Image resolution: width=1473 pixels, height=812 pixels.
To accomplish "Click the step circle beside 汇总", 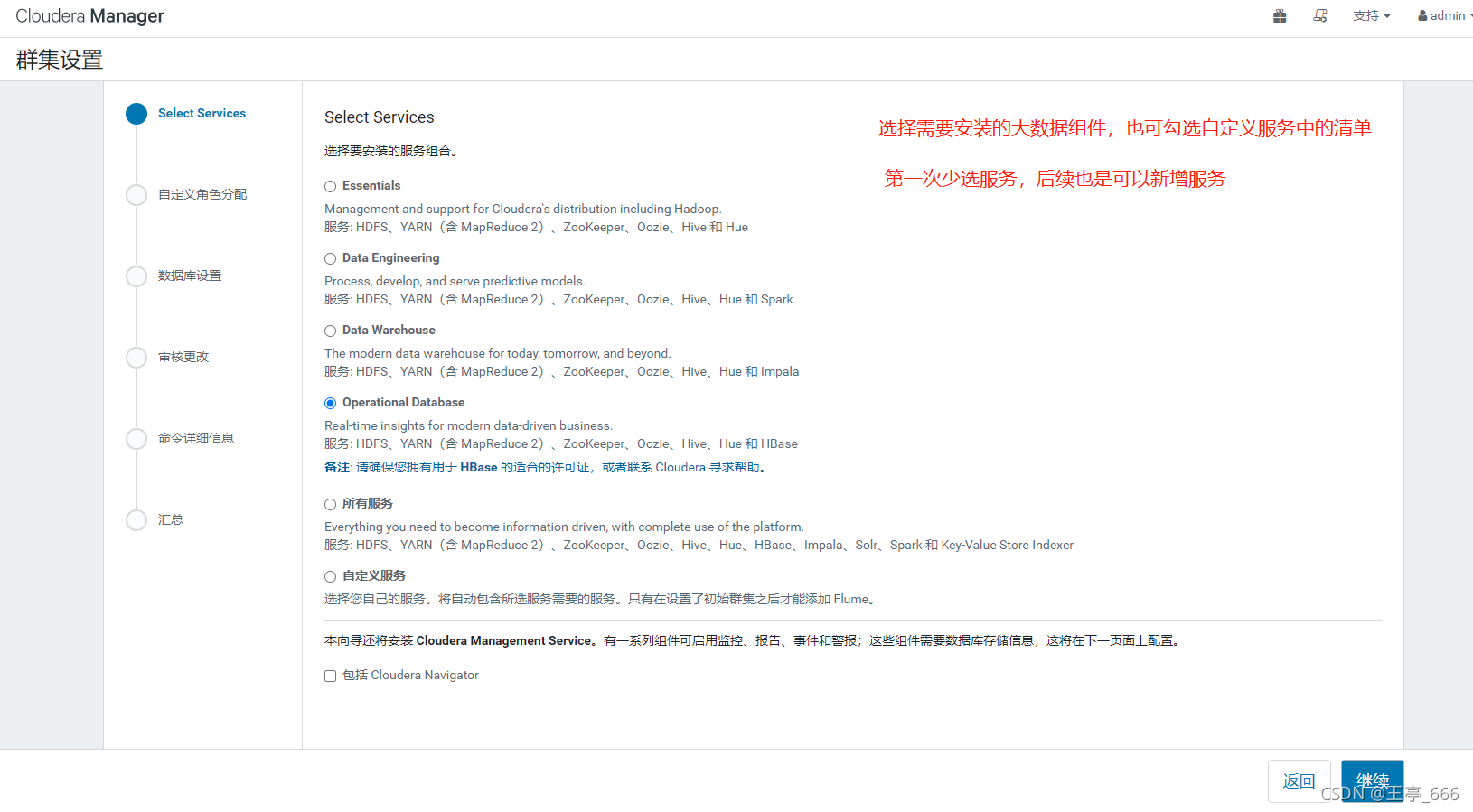I will tap(136, 520).
